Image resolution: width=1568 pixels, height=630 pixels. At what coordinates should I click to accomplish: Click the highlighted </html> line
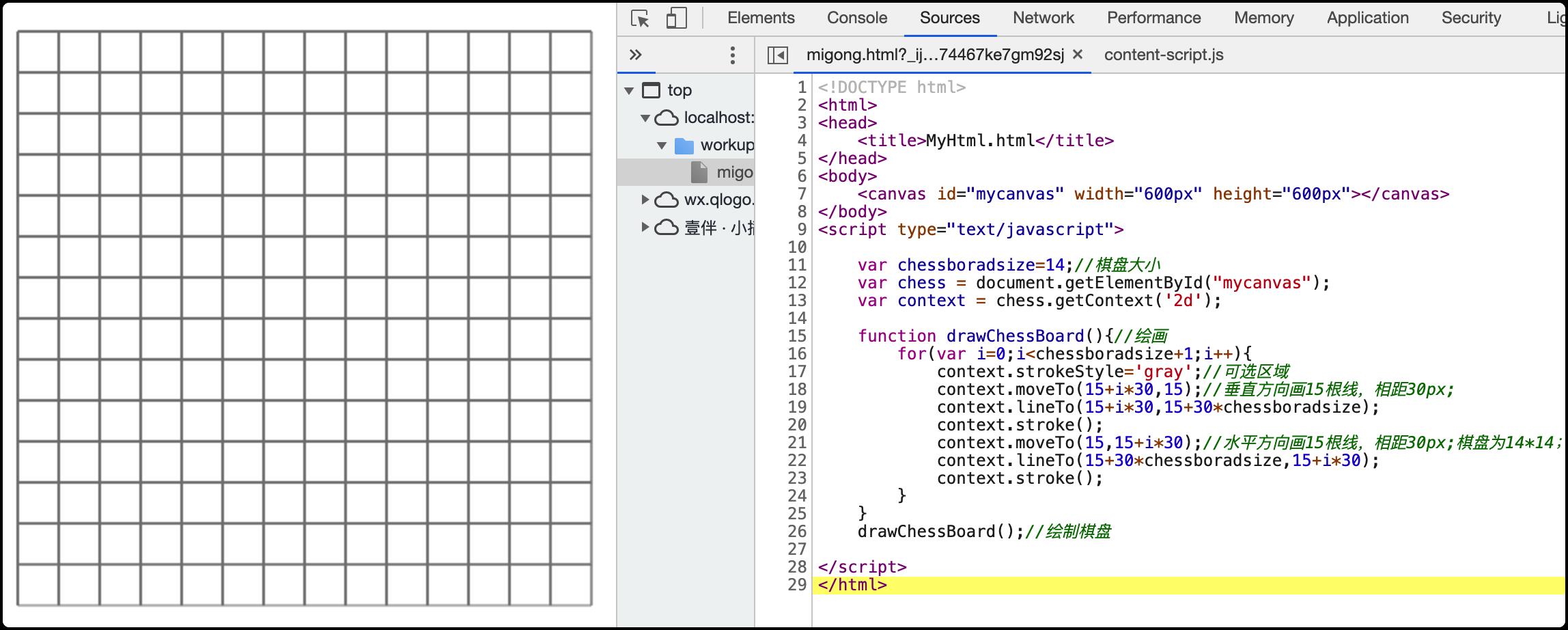coord(1188,585)
